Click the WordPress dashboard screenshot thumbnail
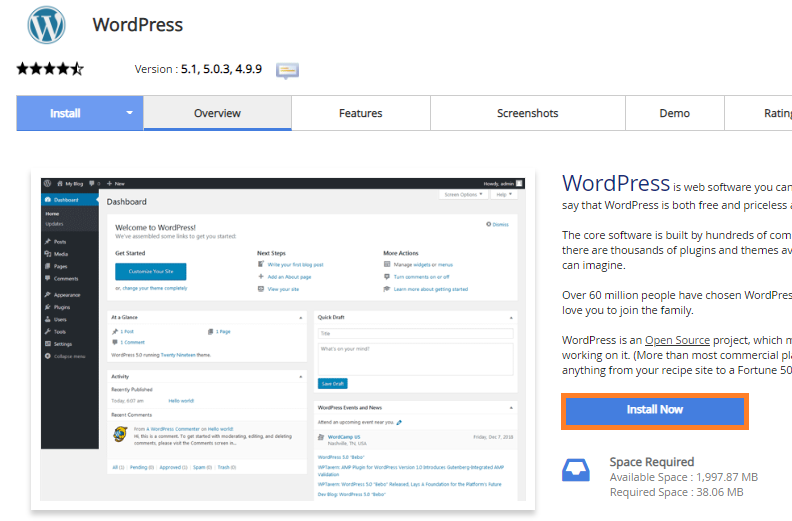Viewport: 792px width, 521px height. (x=283, y=339)
